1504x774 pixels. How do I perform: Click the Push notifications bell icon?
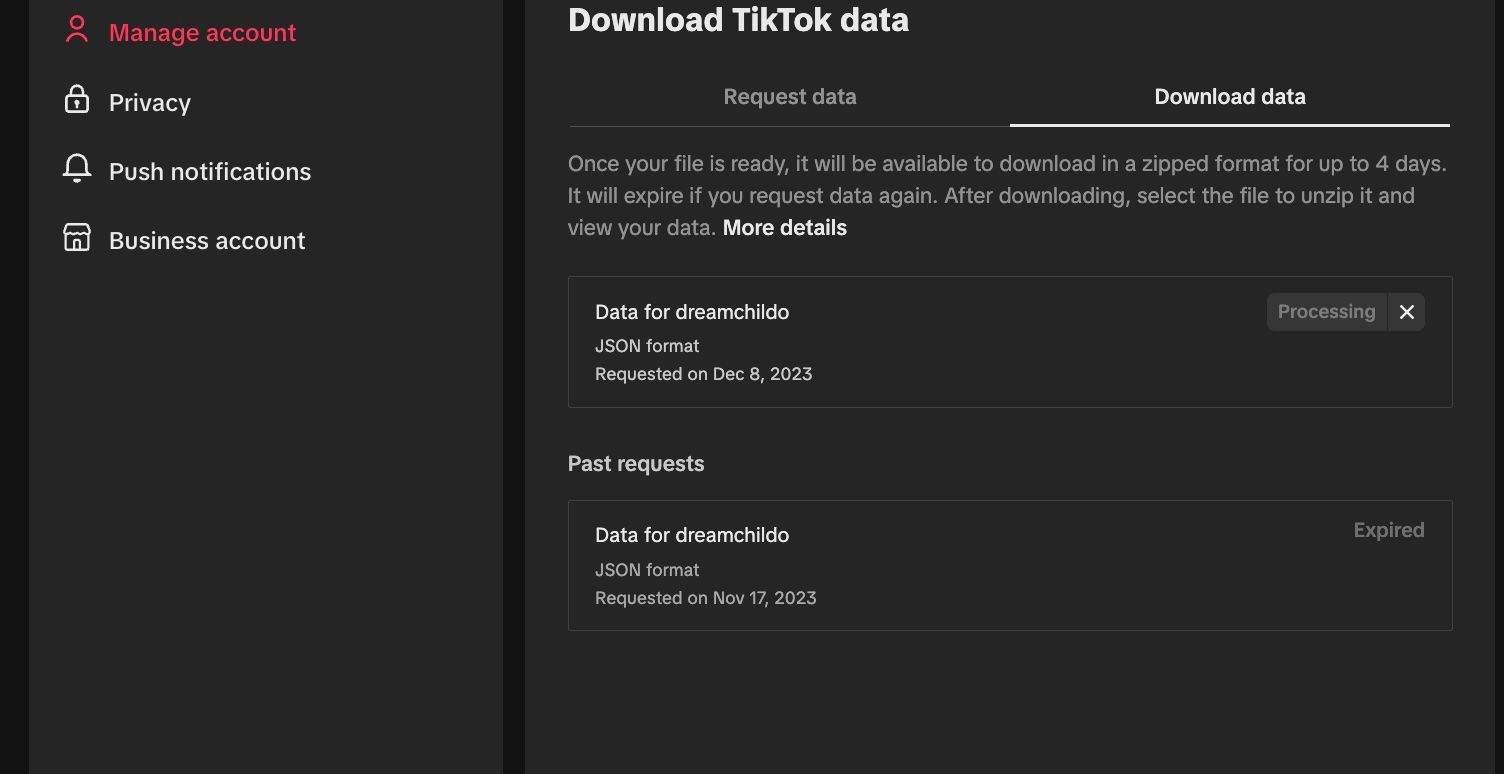click(76, 170)
